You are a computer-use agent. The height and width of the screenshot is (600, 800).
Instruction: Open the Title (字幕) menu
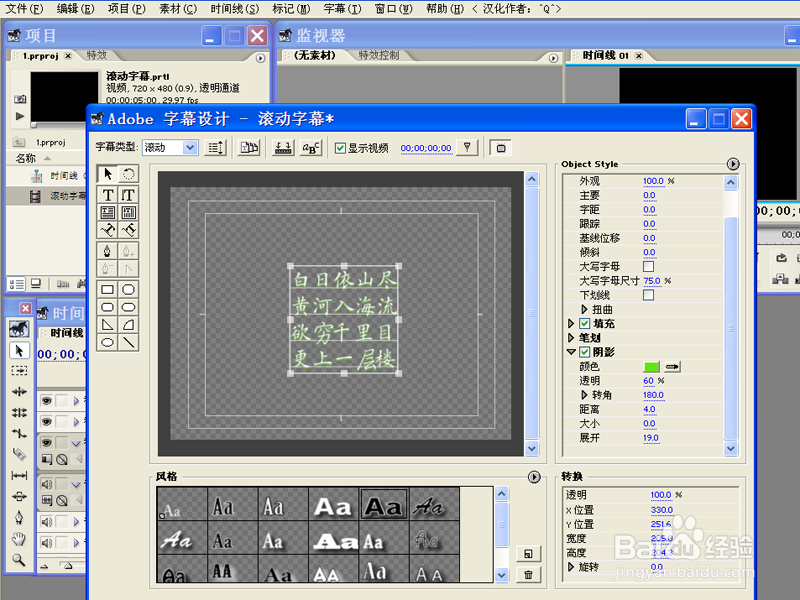342,9
